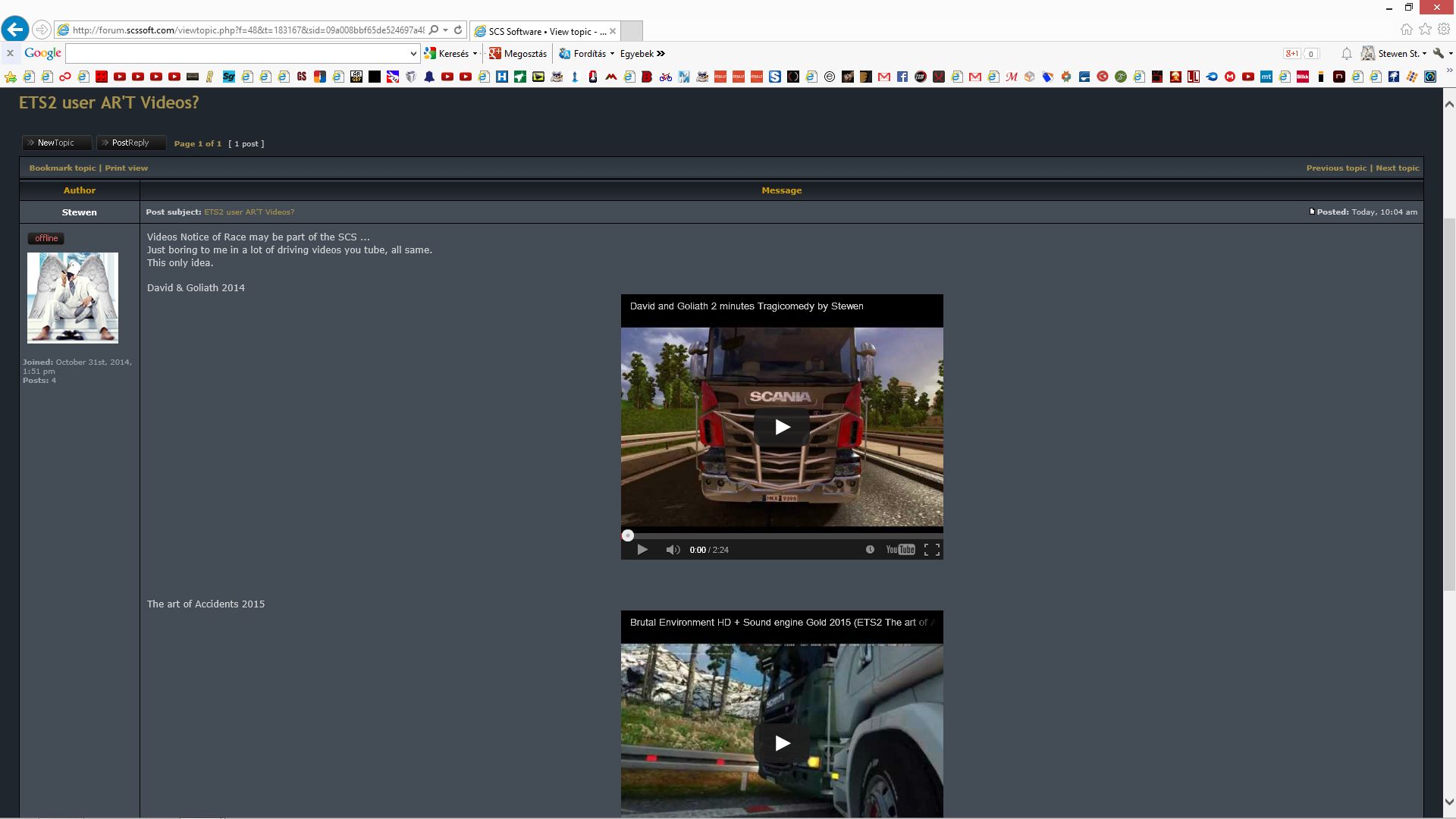Refresh the page via address bar icon

coord(458,30)
